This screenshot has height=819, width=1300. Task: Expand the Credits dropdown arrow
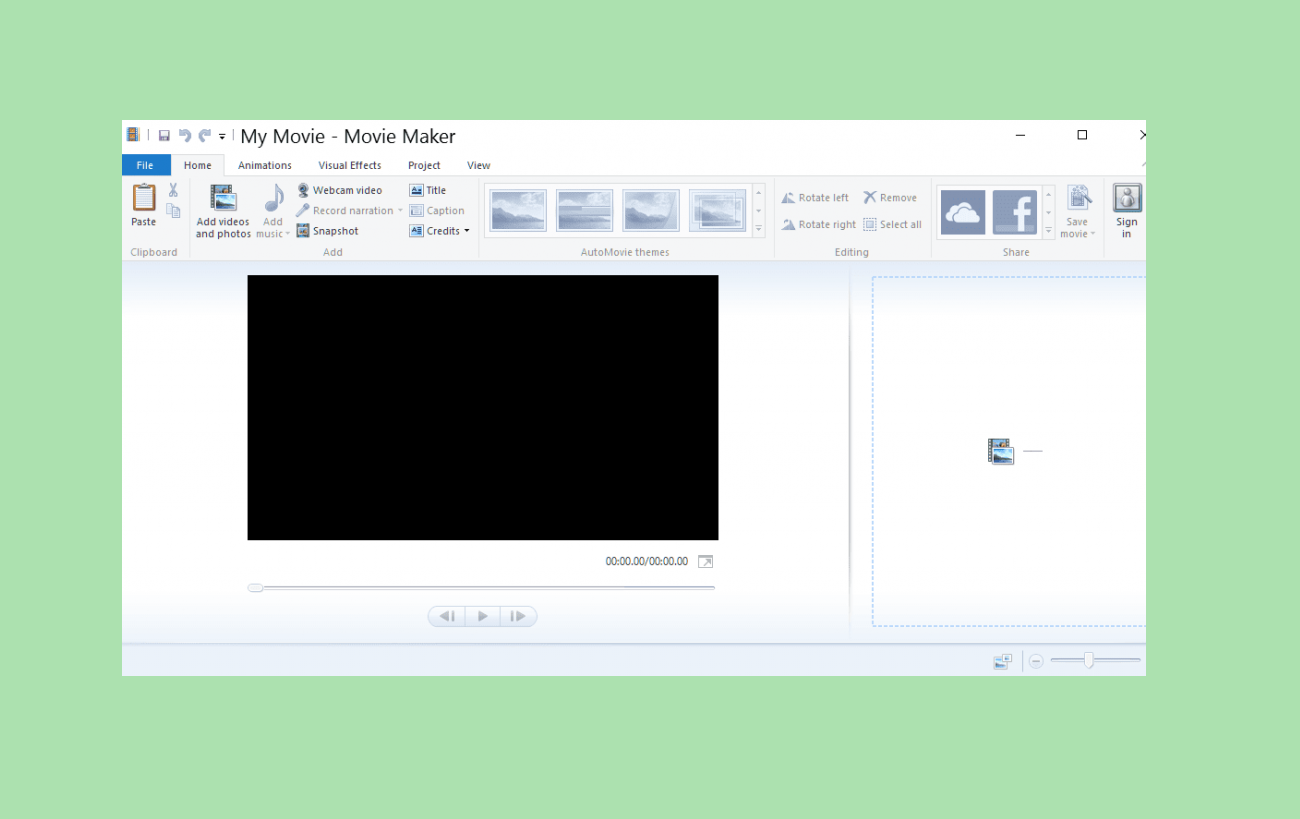pos(466,231)
